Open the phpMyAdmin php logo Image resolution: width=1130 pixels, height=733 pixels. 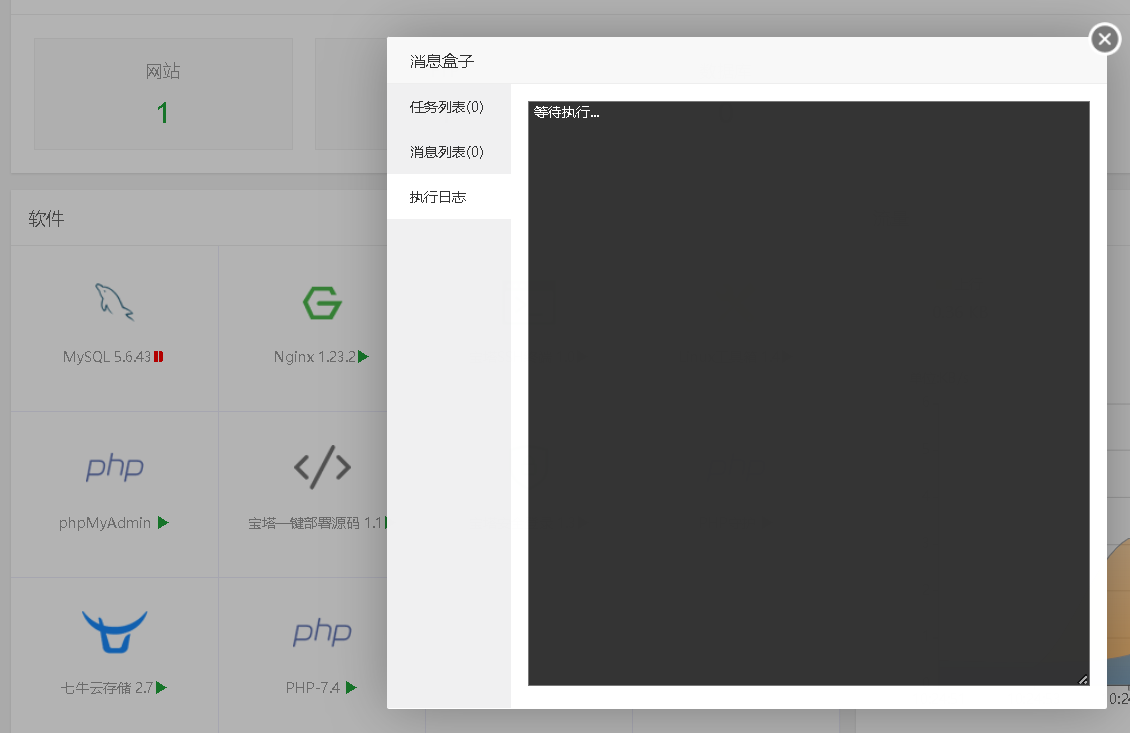point(115,467)
